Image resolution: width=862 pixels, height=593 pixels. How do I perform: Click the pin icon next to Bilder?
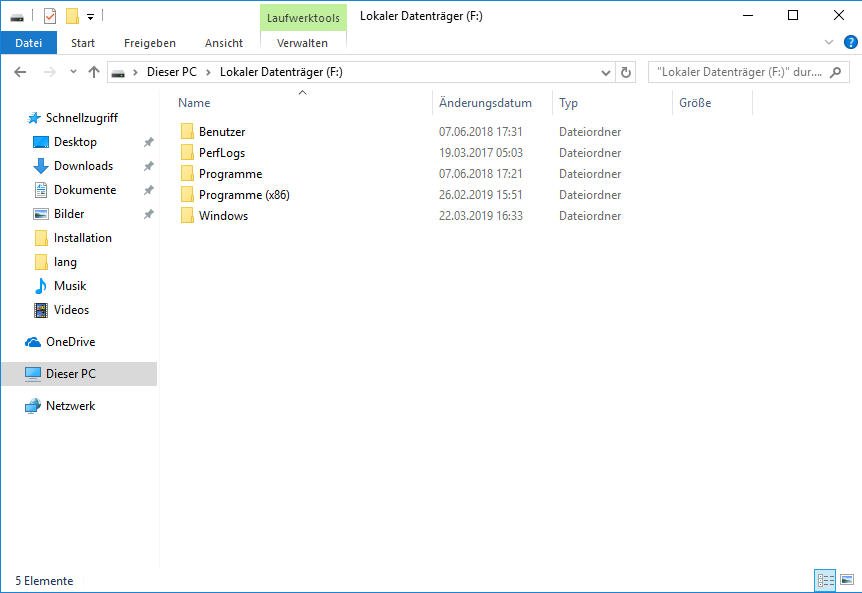(148, 214)
